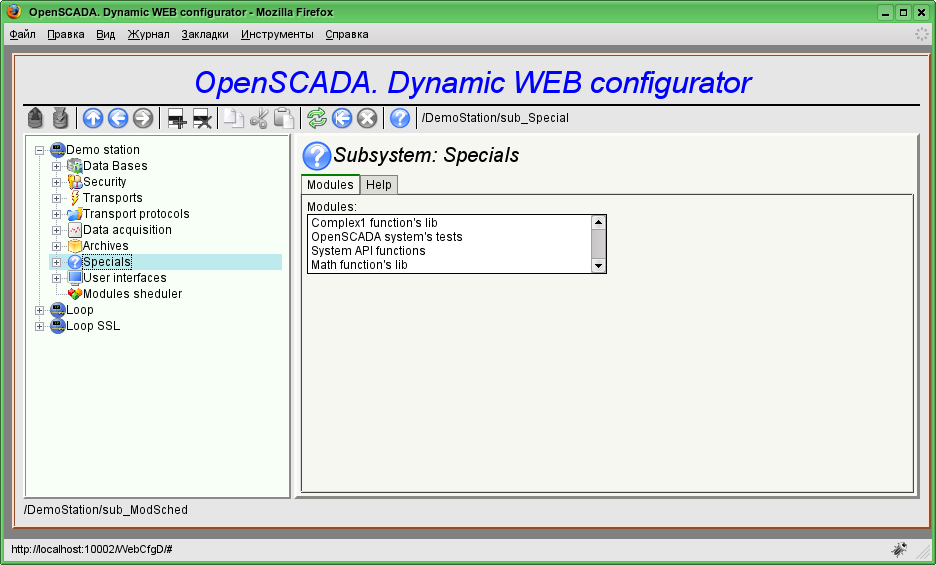Expand the Data acquisition node
Viewport: 936px width, 565px height.
(x=56, y=231)
